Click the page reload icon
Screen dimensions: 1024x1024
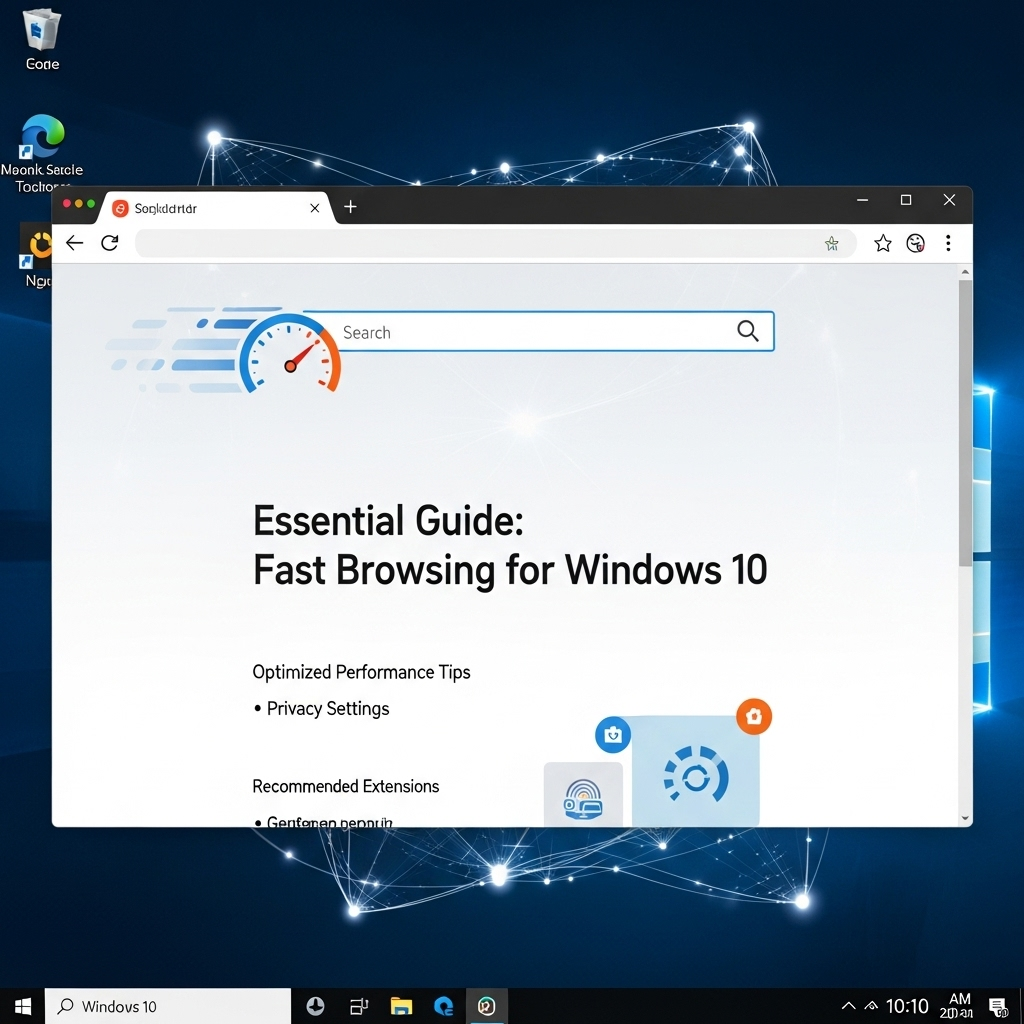click(110, 243)
